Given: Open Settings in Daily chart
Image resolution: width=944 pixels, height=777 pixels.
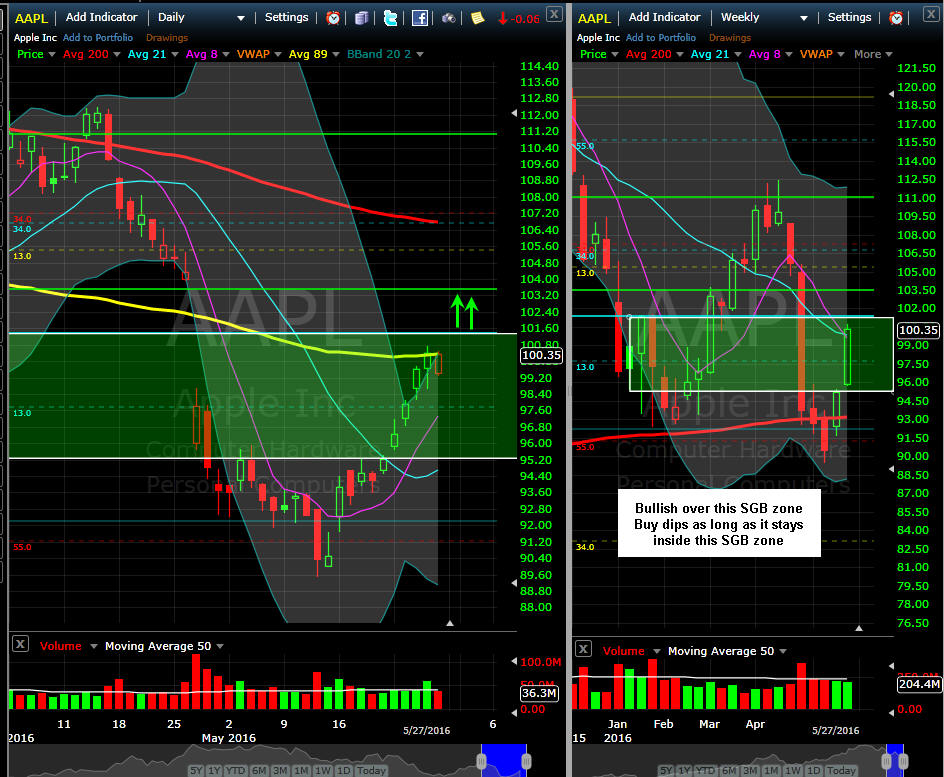Looking at the screenshot, I should click(x=287, y=17).
